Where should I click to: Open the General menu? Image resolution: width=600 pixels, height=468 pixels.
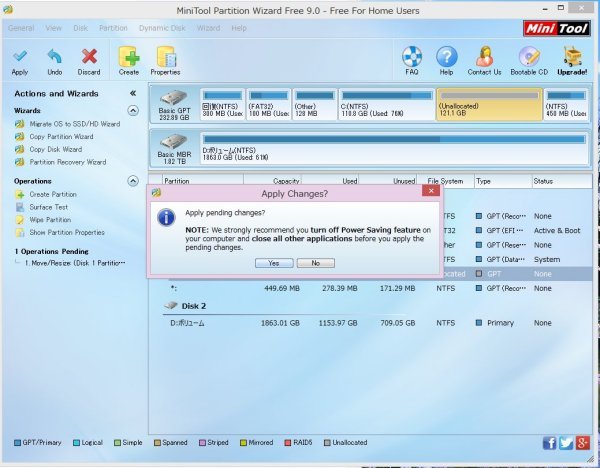(21, 28)
